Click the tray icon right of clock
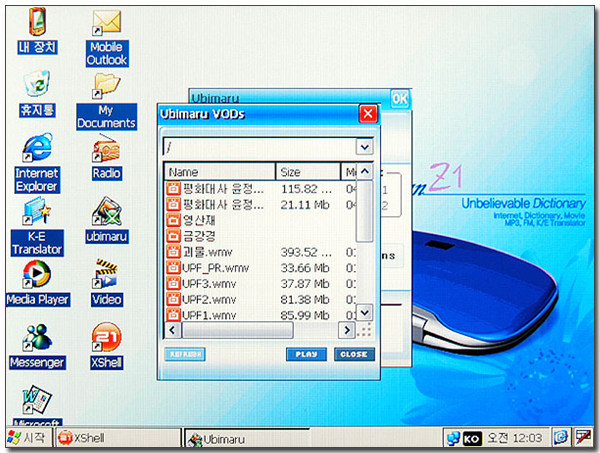 [x=561, y=437]
